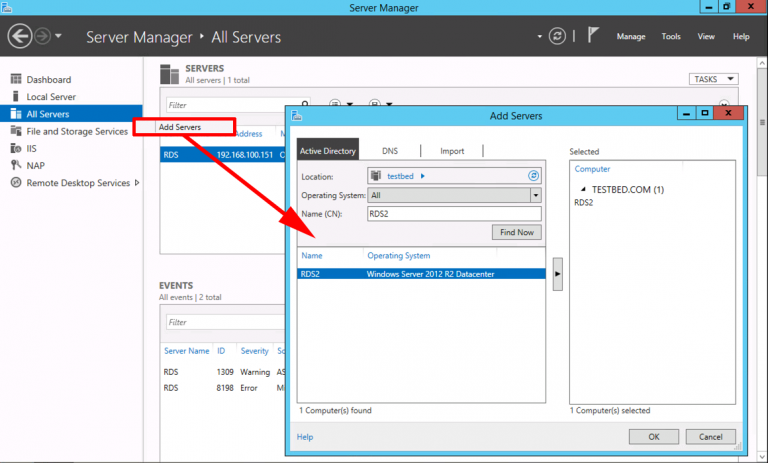Sort events by Severity column
This screenshot has height=463, width=768.
click(254, 351)
